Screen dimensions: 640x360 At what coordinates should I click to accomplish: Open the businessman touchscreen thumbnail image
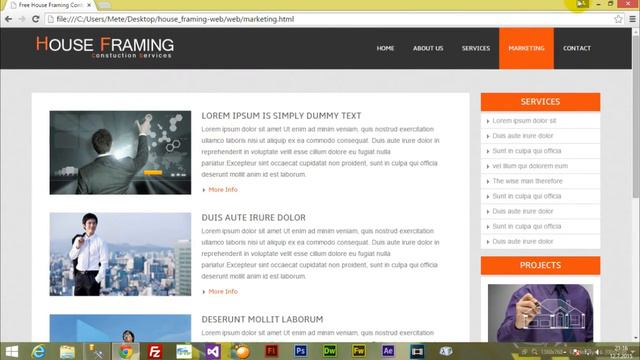120,152
